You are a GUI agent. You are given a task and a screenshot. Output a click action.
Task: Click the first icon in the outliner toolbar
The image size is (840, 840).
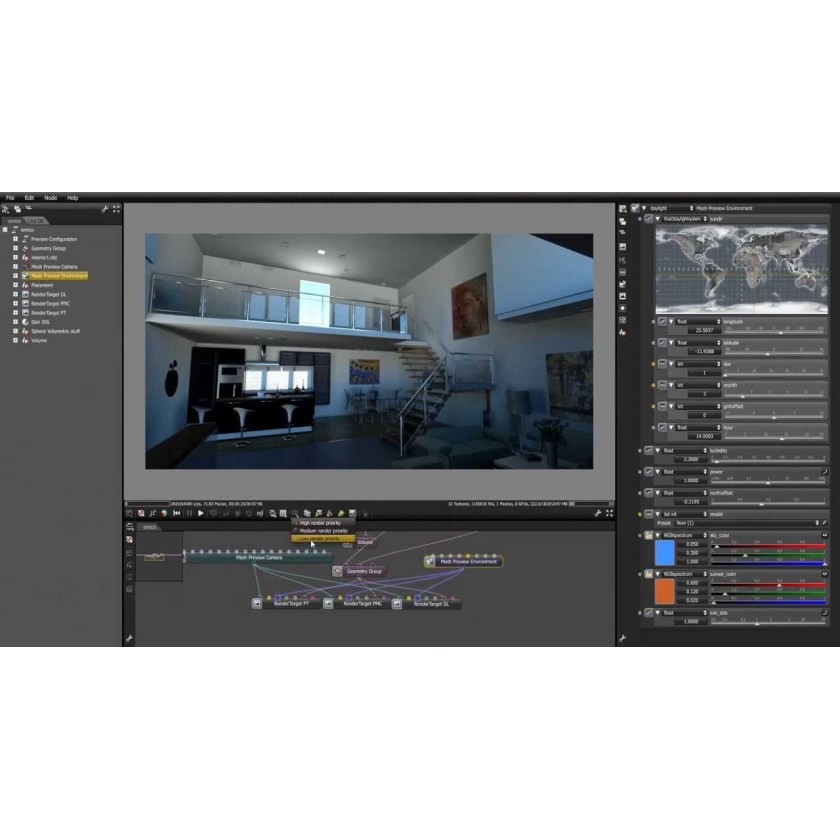[x=6, y=209]
